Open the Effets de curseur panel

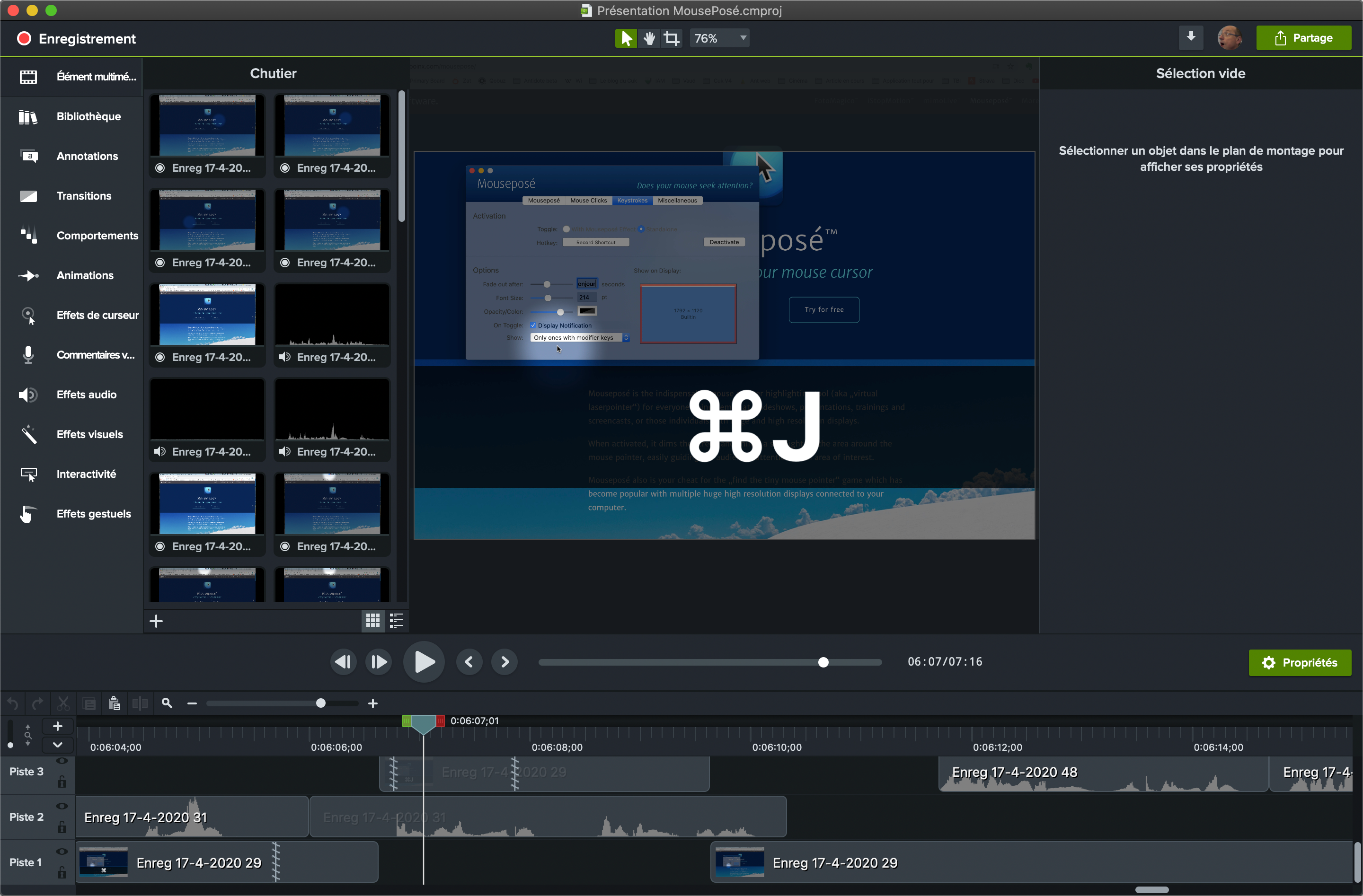71,315
